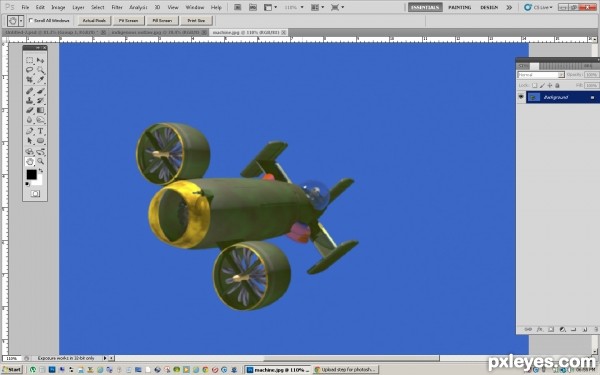The image size is (600, 375).
Task: Pick the Eyedropper tool
Action: (41, 80)
